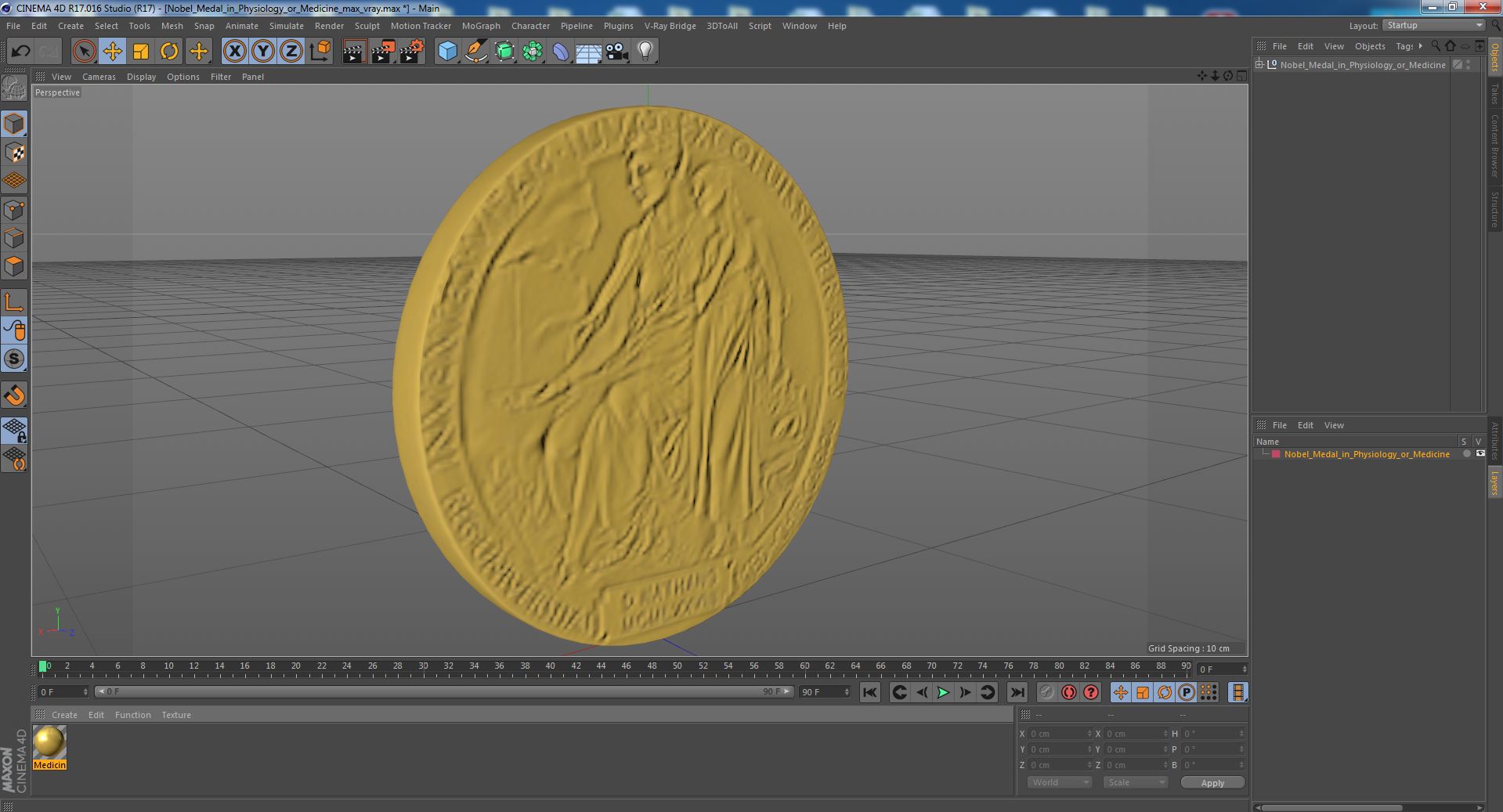
Task: Select the Live Selection tool
Action: coord(84,52)
